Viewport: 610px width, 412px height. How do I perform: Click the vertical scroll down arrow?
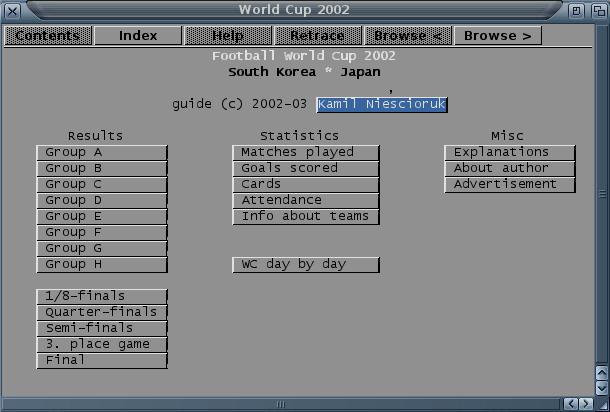tap(601, 387)
